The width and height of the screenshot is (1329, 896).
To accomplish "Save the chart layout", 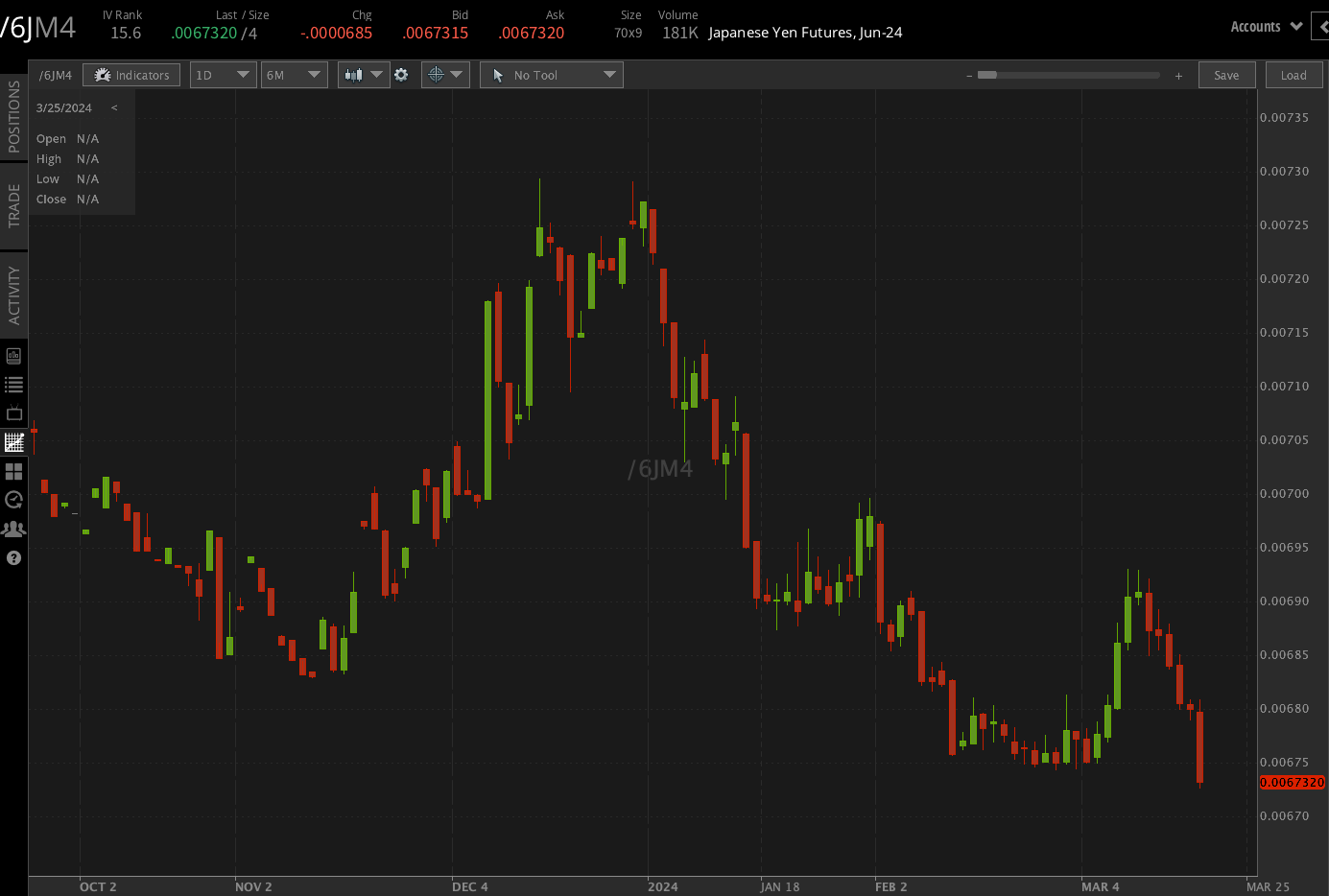I will [1226, 74].
